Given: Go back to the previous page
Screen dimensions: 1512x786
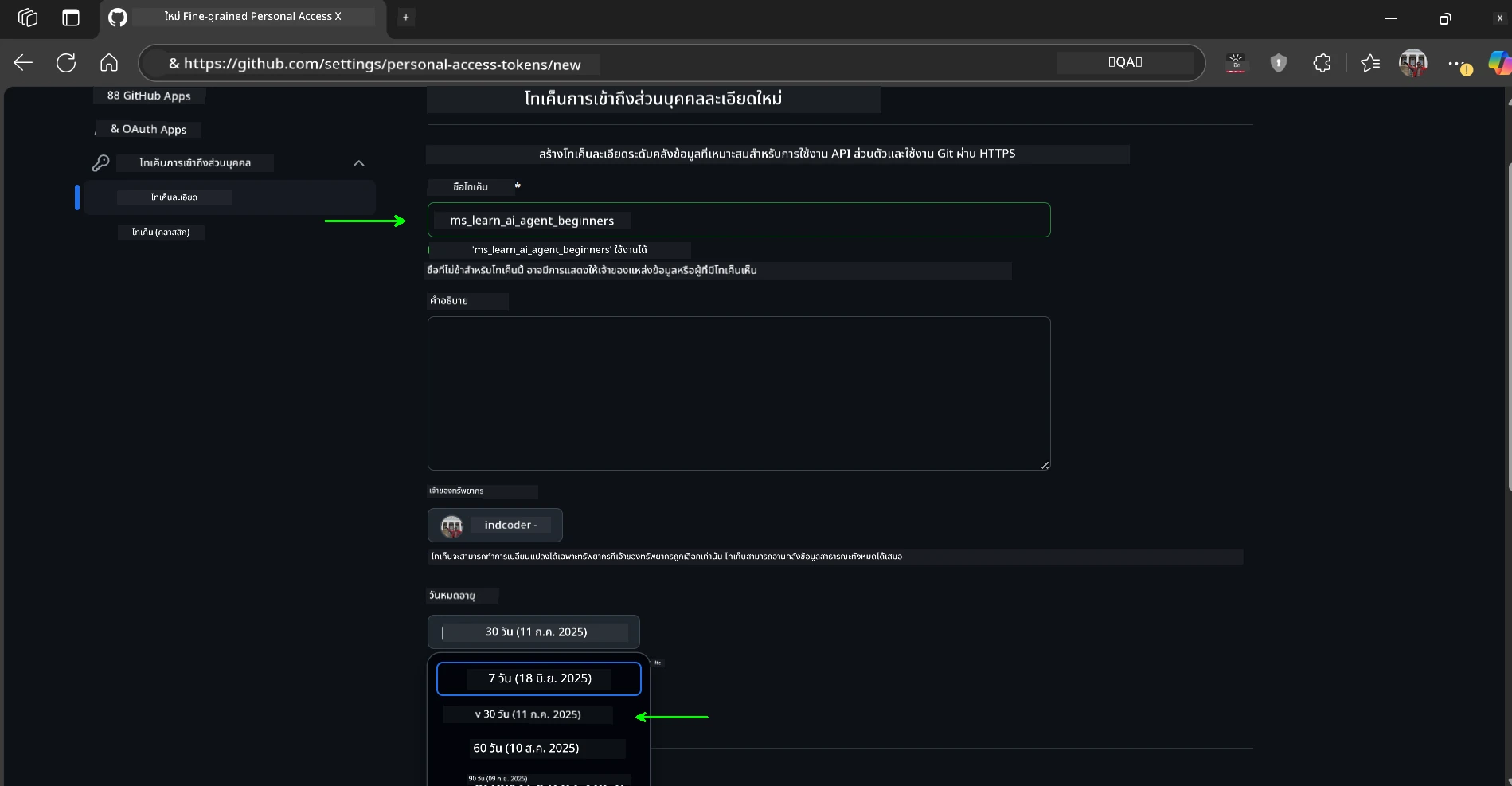Looking at the screenshot, I should click(x=23, y=63).
